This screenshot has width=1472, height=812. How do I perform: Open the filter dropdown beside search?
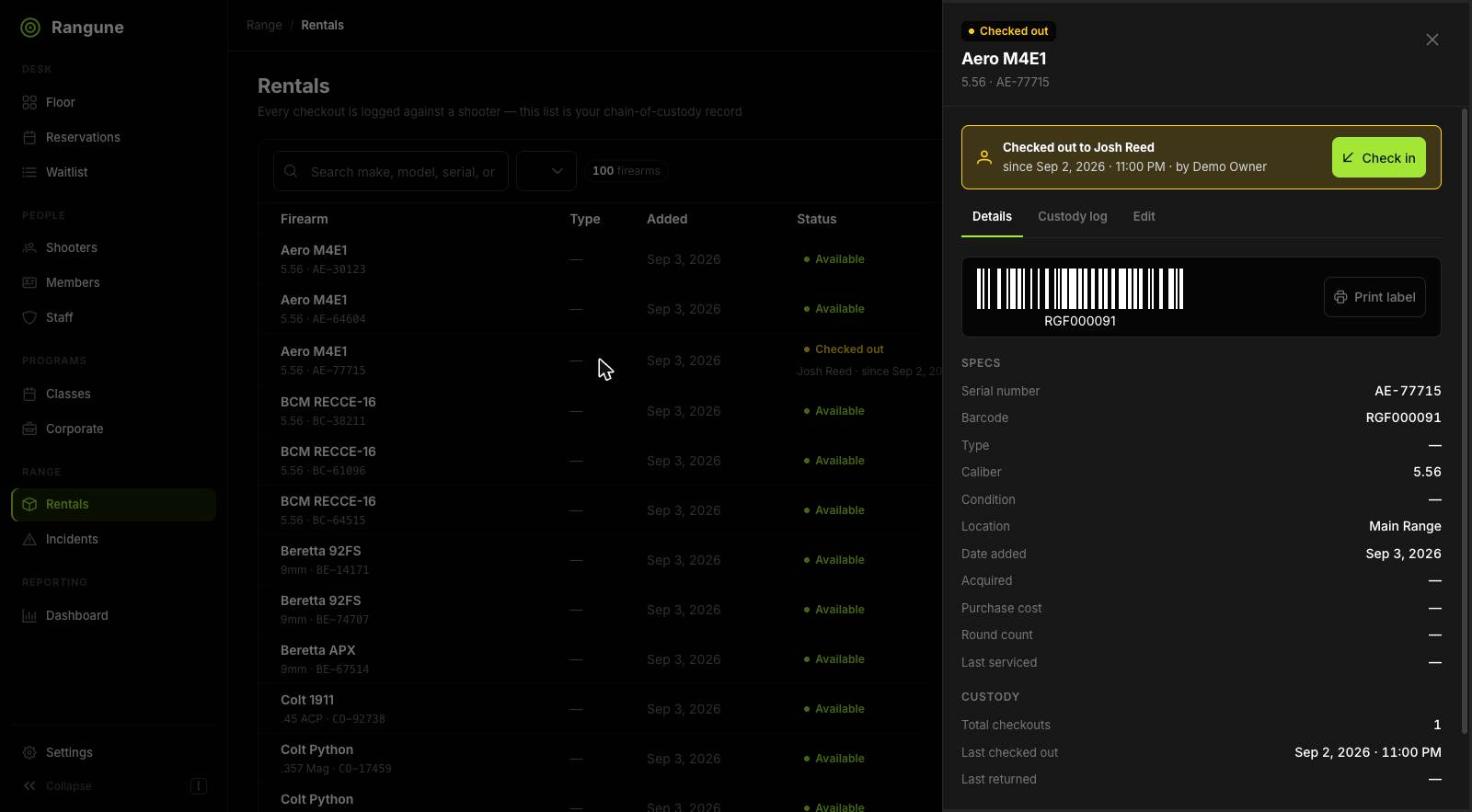[546, 171]
